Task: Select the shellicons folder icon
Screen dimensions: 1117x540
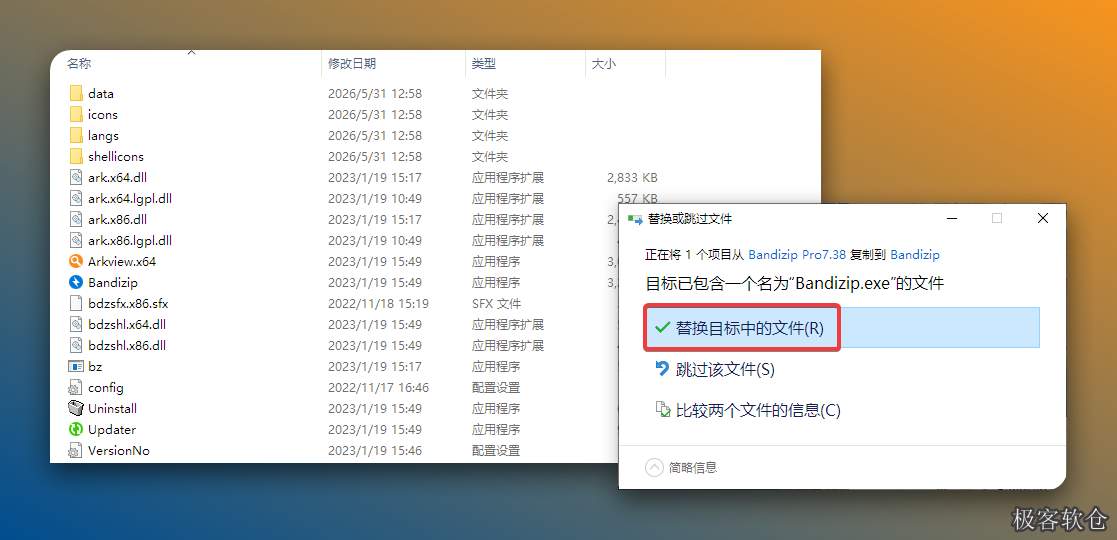Action: point(76,156)
